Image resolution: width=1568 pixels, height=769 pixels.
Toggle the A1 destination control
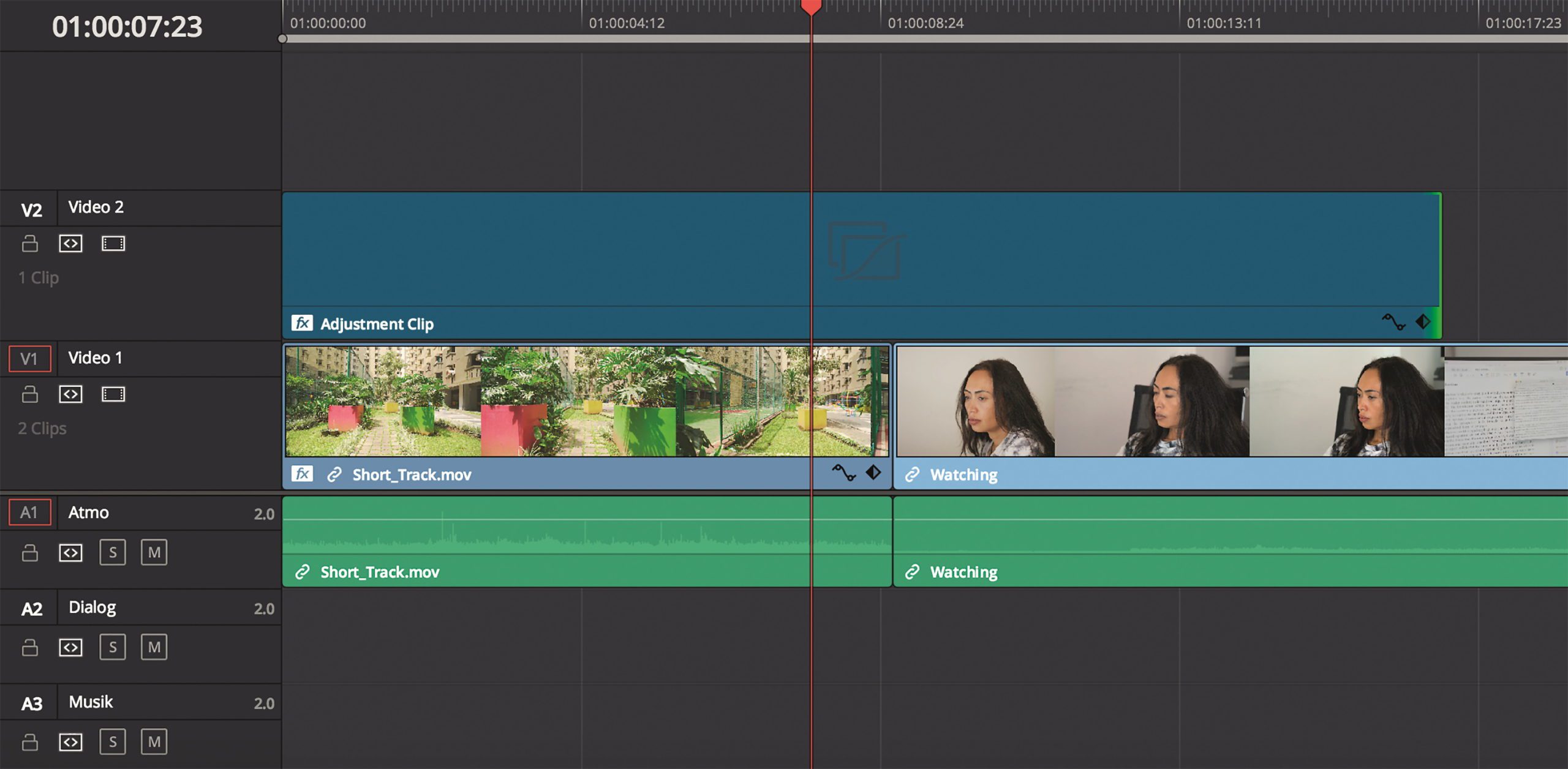click(x=29, y=512)
